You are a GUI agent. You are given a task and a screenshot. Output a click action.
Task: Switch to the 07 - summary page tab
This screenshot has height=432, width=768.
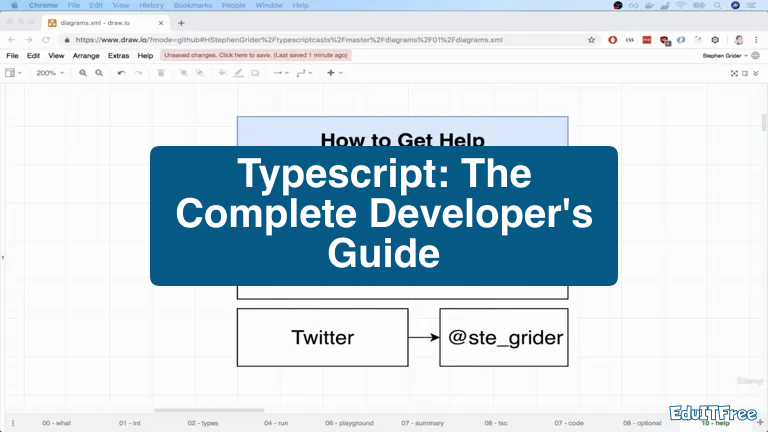pyautogui.click(x=423, y=423)
